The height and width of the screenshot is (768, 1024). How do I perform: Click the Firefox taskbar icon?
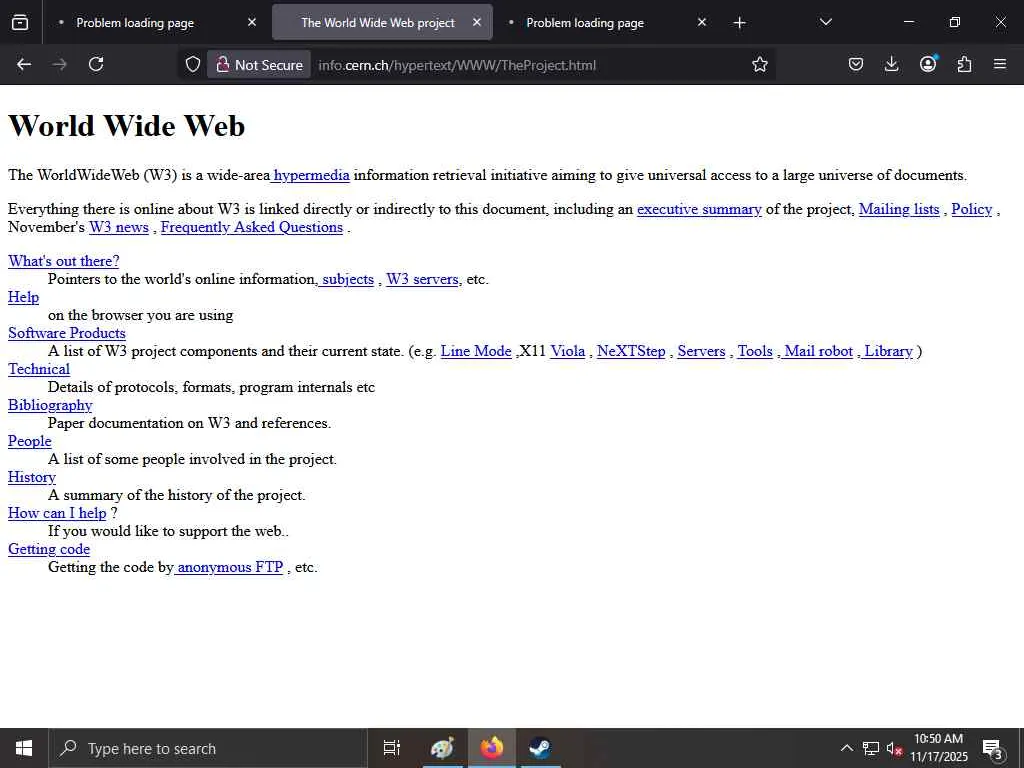492,748
